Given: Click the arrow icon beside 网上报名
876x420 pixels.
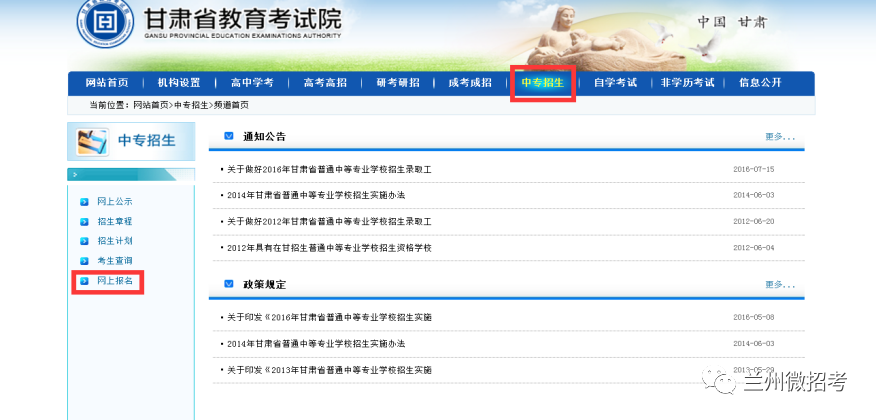Looking at the screenshot, I should tap(84, 281).
